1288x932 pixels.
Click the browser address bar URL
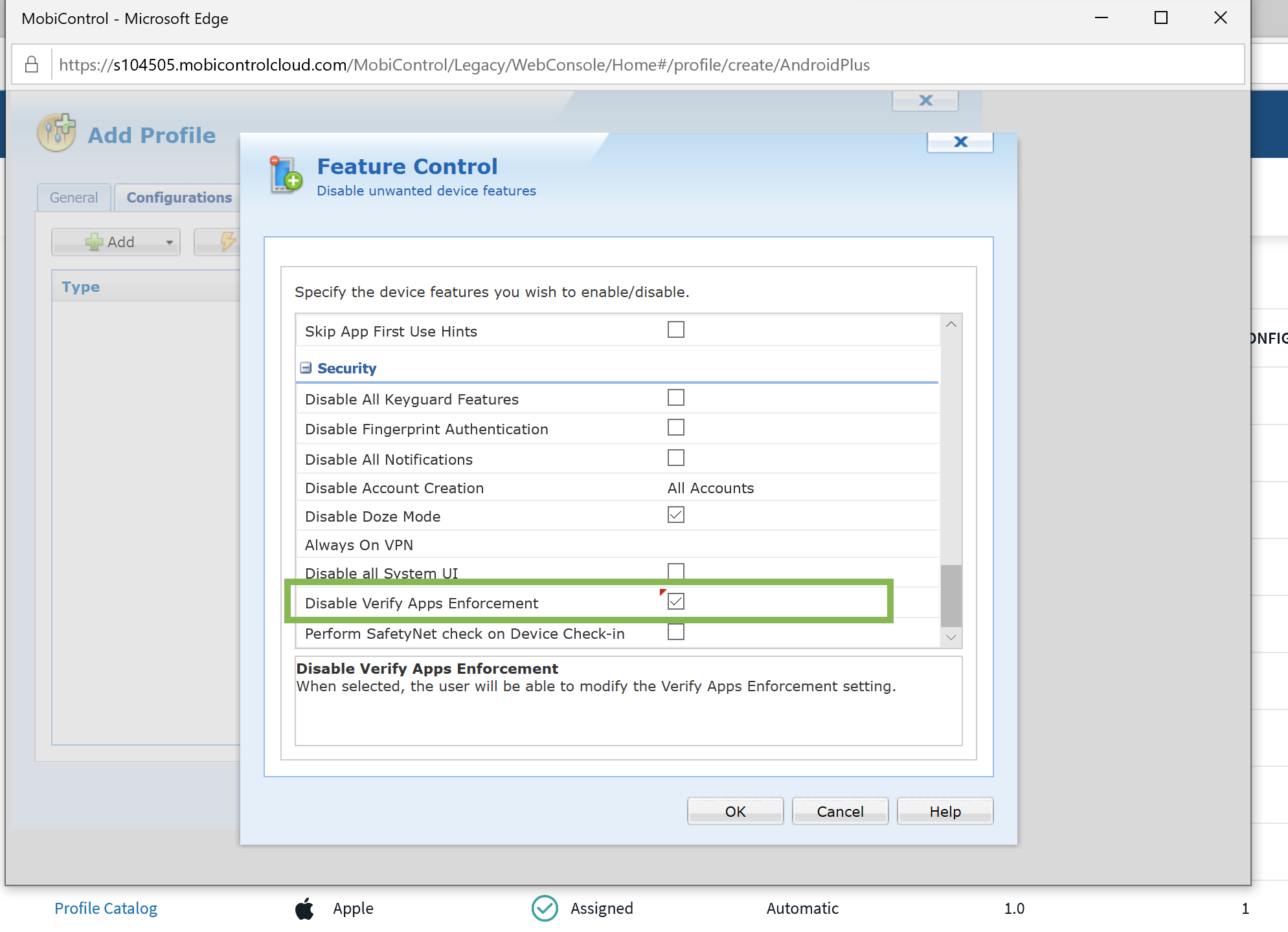point(464,65)
